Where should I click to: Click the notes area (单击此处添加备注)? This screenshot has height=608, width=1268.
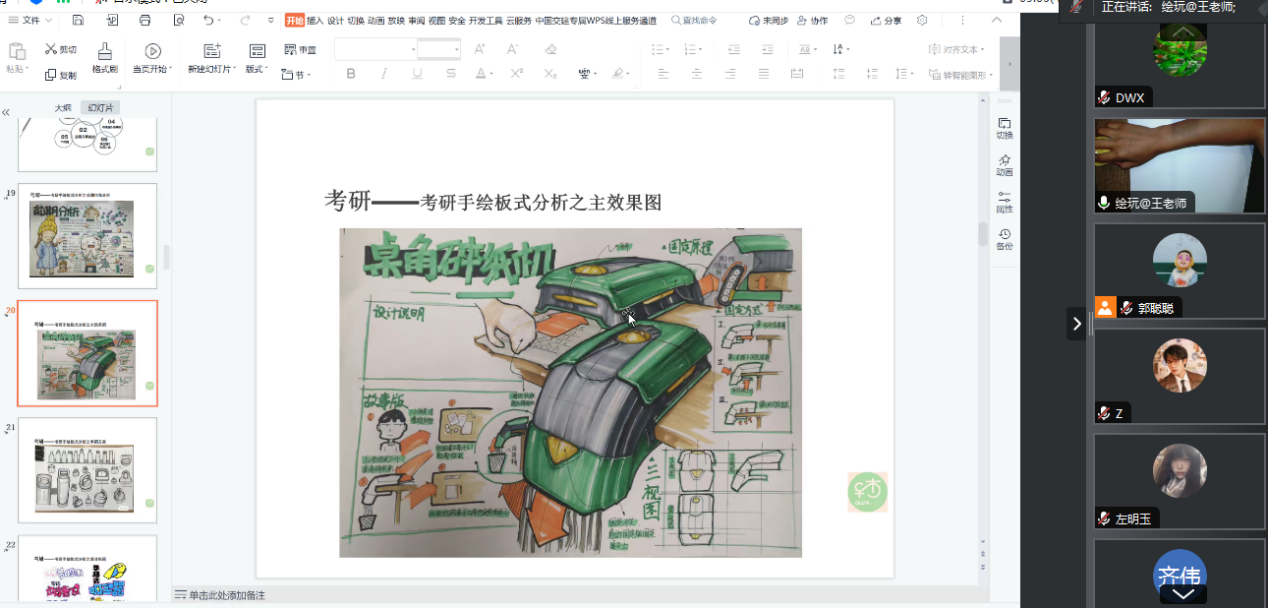point(220,595)
